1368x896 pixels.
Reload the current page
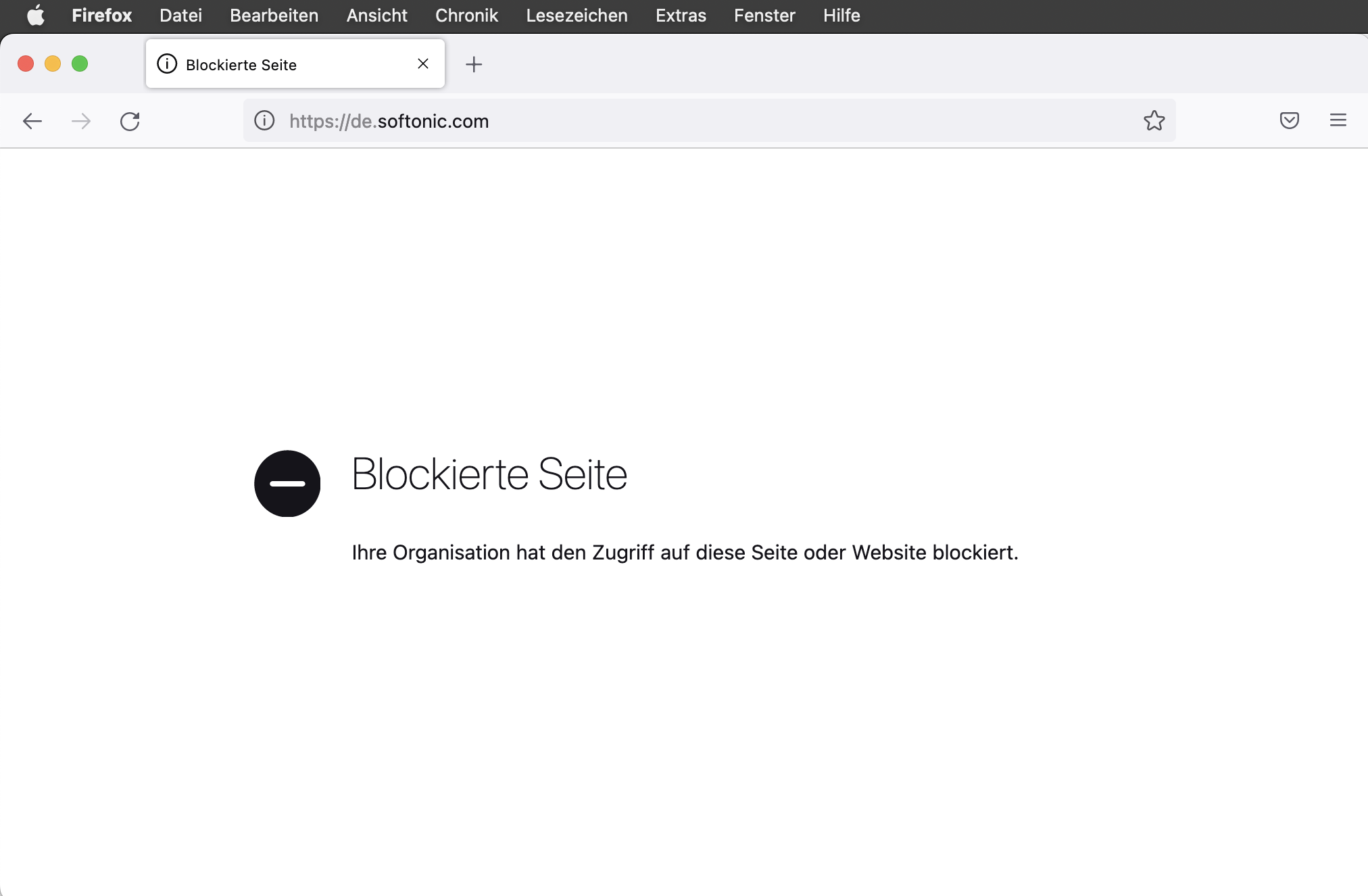[130, 121]
